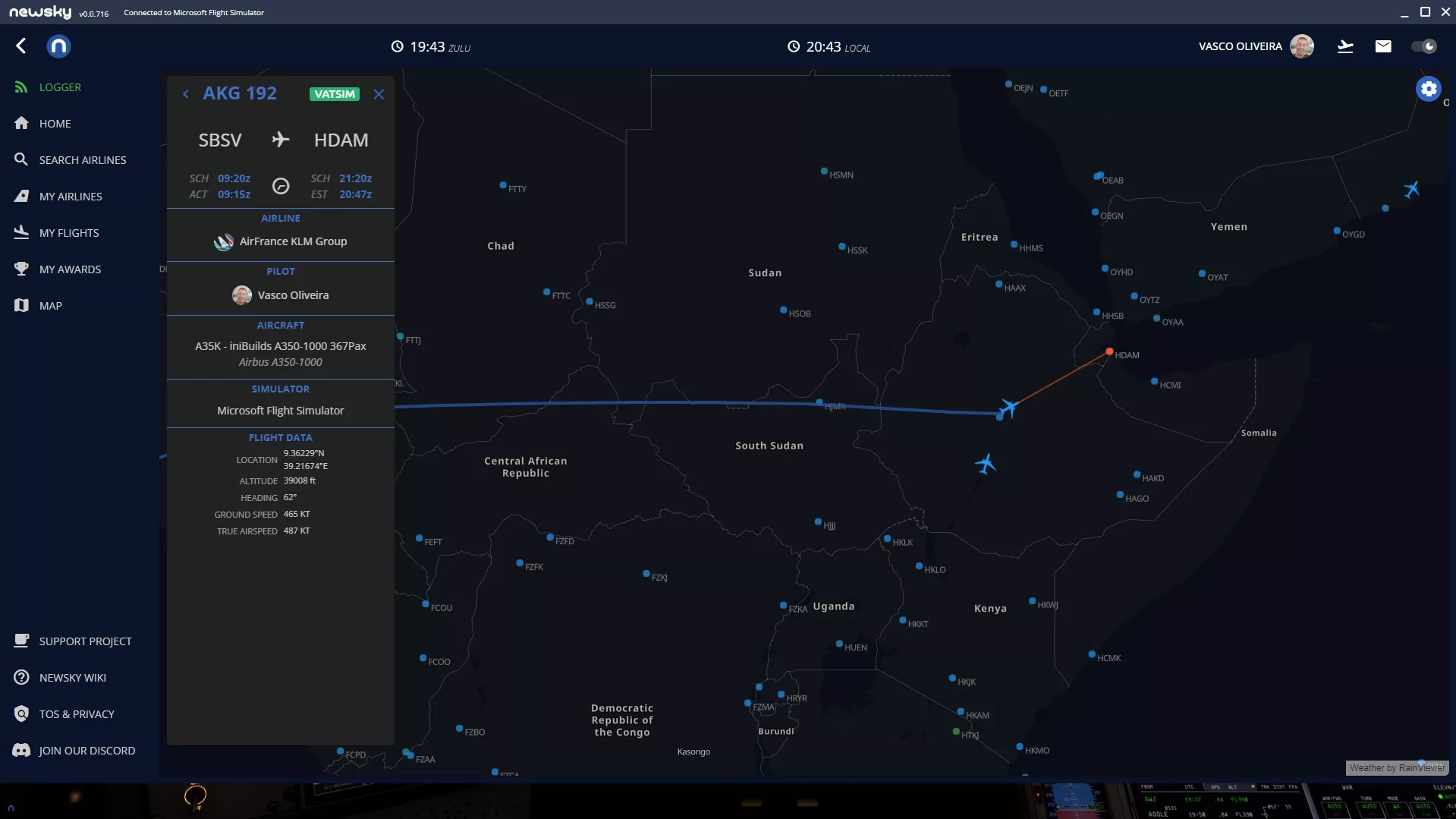Image resolution: width=1456 pixels, height=819 pixels.
Task: Click the top-right user profile picture
Action: [1302, 46]
